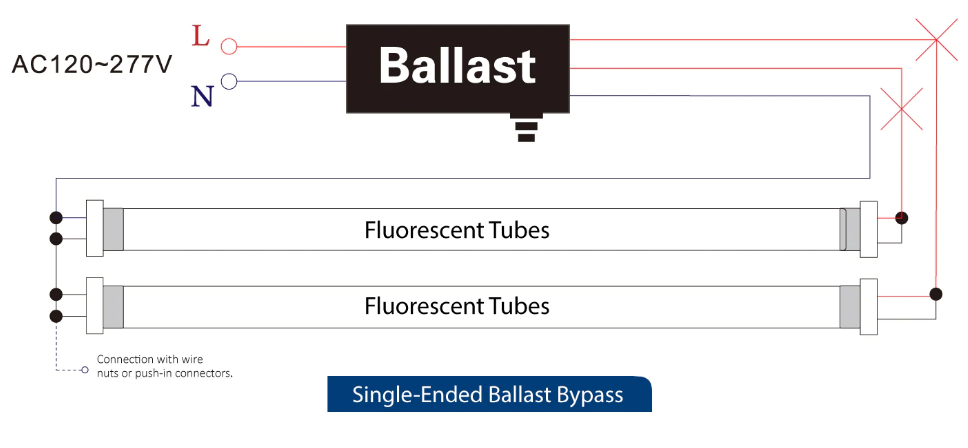968x448 pixels.
Task: Click the lower Fluorescent Tubes label
Action: tap(457, 304)
